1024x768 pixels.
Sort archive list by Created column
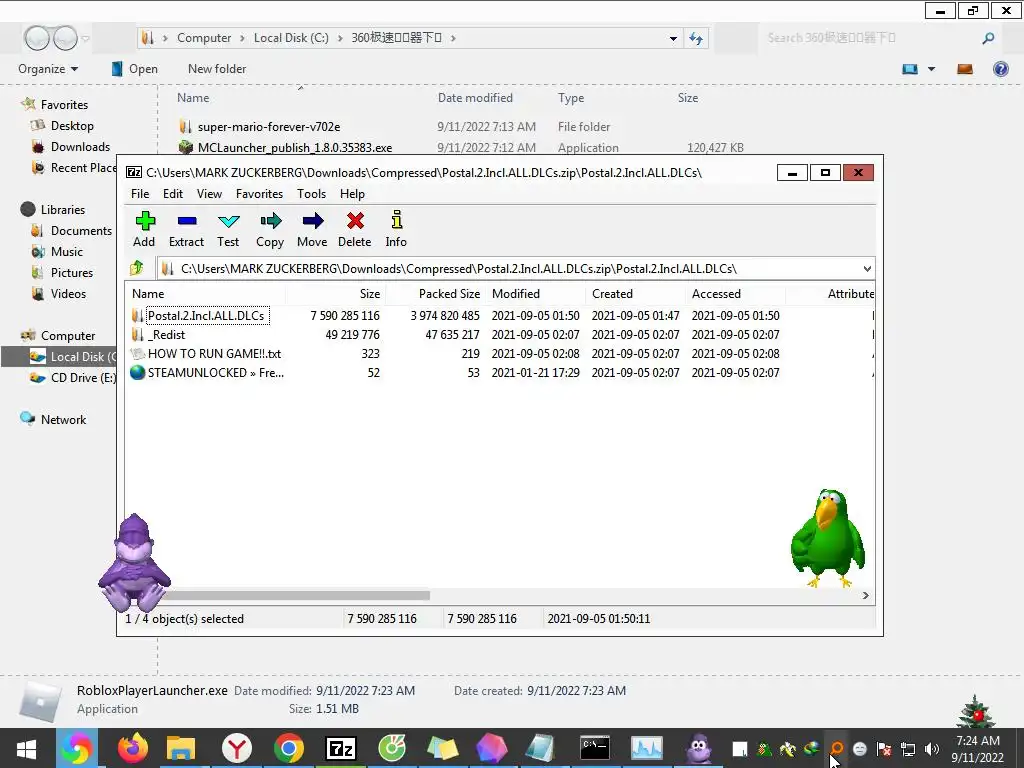pyautogui.click(x=635, y=294)
